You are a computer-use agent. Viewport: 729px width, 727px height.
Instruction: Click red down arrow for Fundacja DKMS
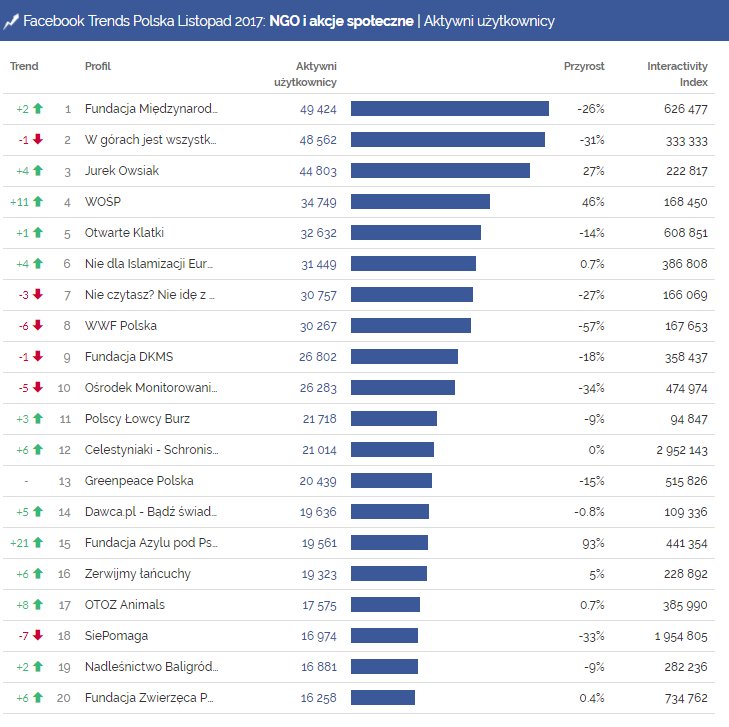[38, 357]
